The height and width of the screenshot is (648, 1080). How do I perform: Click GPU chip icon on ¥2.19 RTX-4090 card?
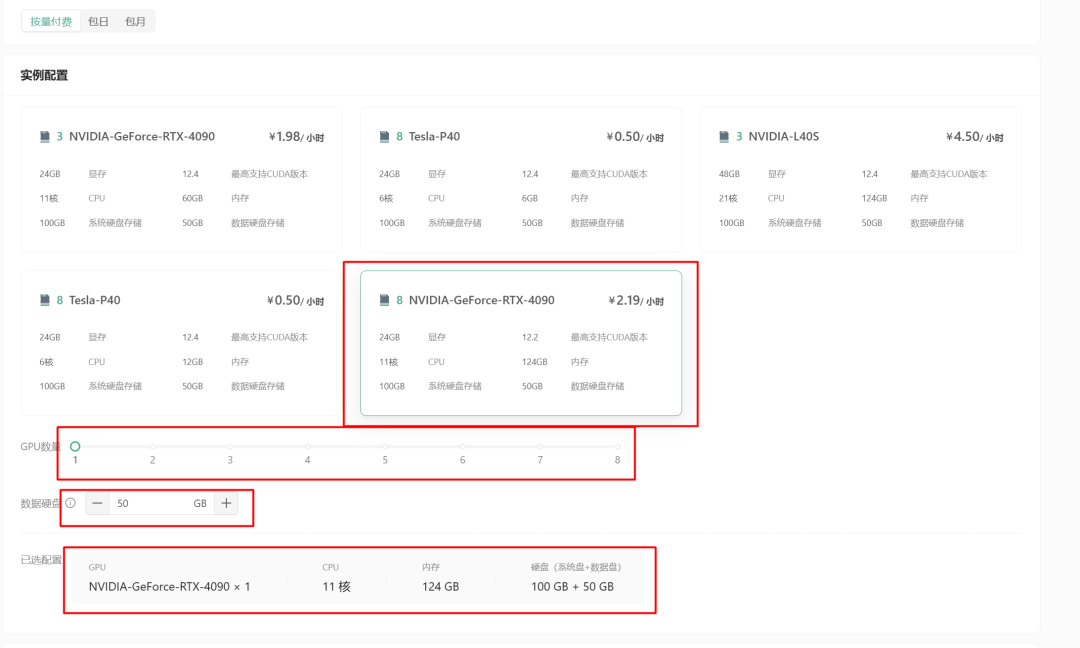384,300
